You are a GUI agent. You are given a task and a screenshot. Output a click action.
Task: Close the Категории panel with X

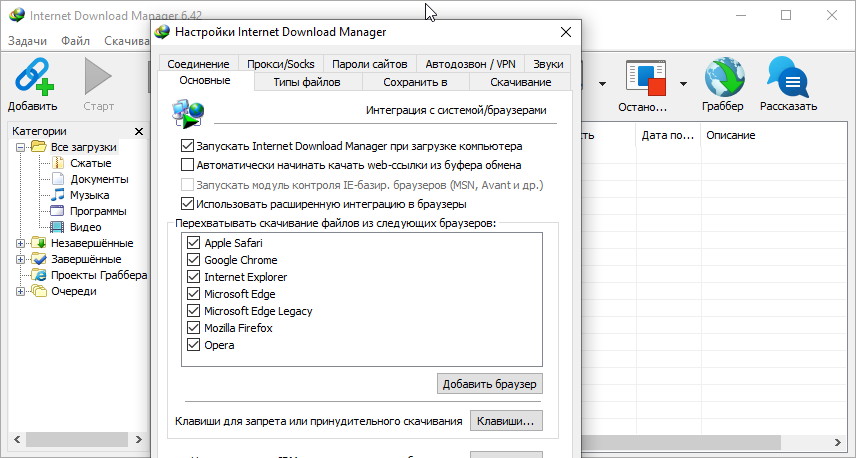[x=139, y=131]
